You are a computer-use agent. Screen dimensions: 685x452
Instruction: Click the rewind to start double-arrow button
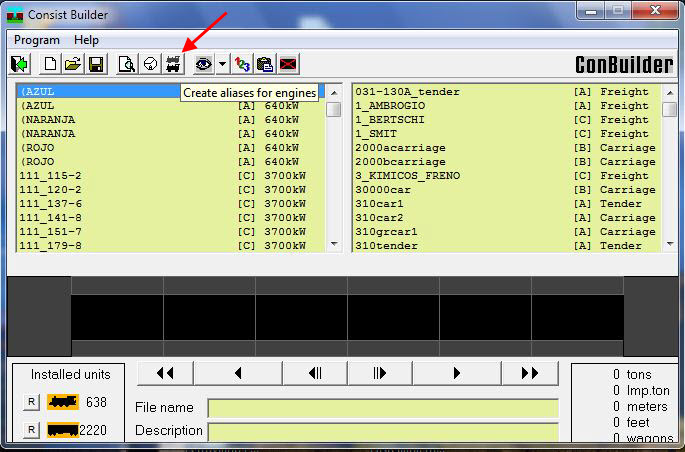[x=165, y=373]
